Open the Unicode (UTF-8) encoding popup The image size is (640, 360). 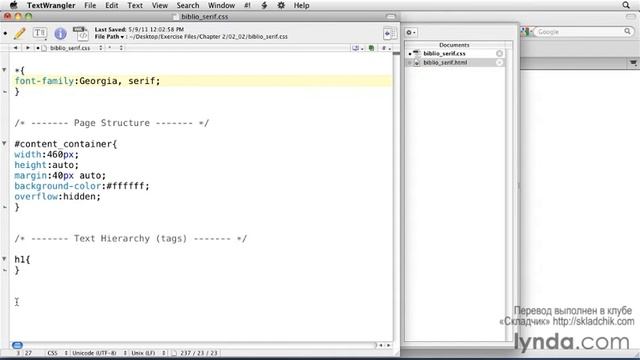click(x=99, y=353)
